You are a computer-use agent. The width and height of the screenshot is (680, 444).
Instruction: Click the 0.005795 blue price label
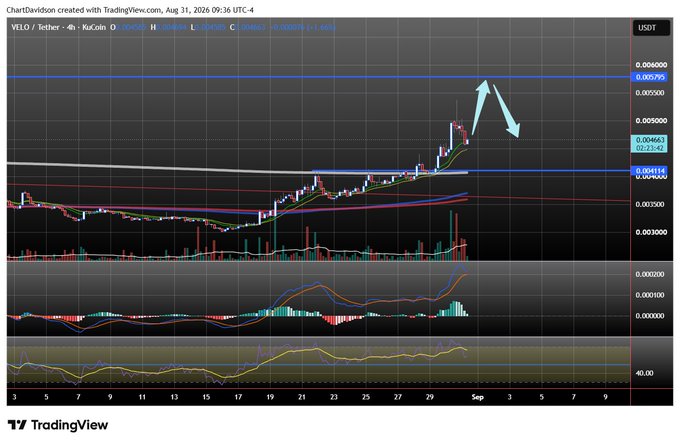pyautogui.click(x=650, y=77)
